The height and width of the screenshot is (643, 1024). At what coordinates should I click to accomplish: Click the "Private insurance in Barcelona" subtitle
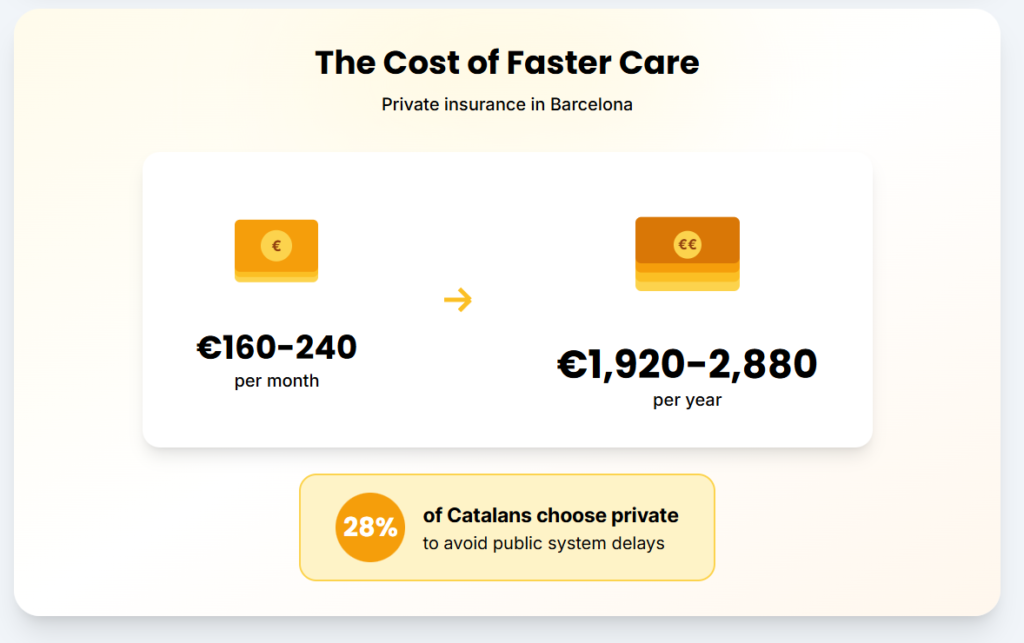coord(507,104)
